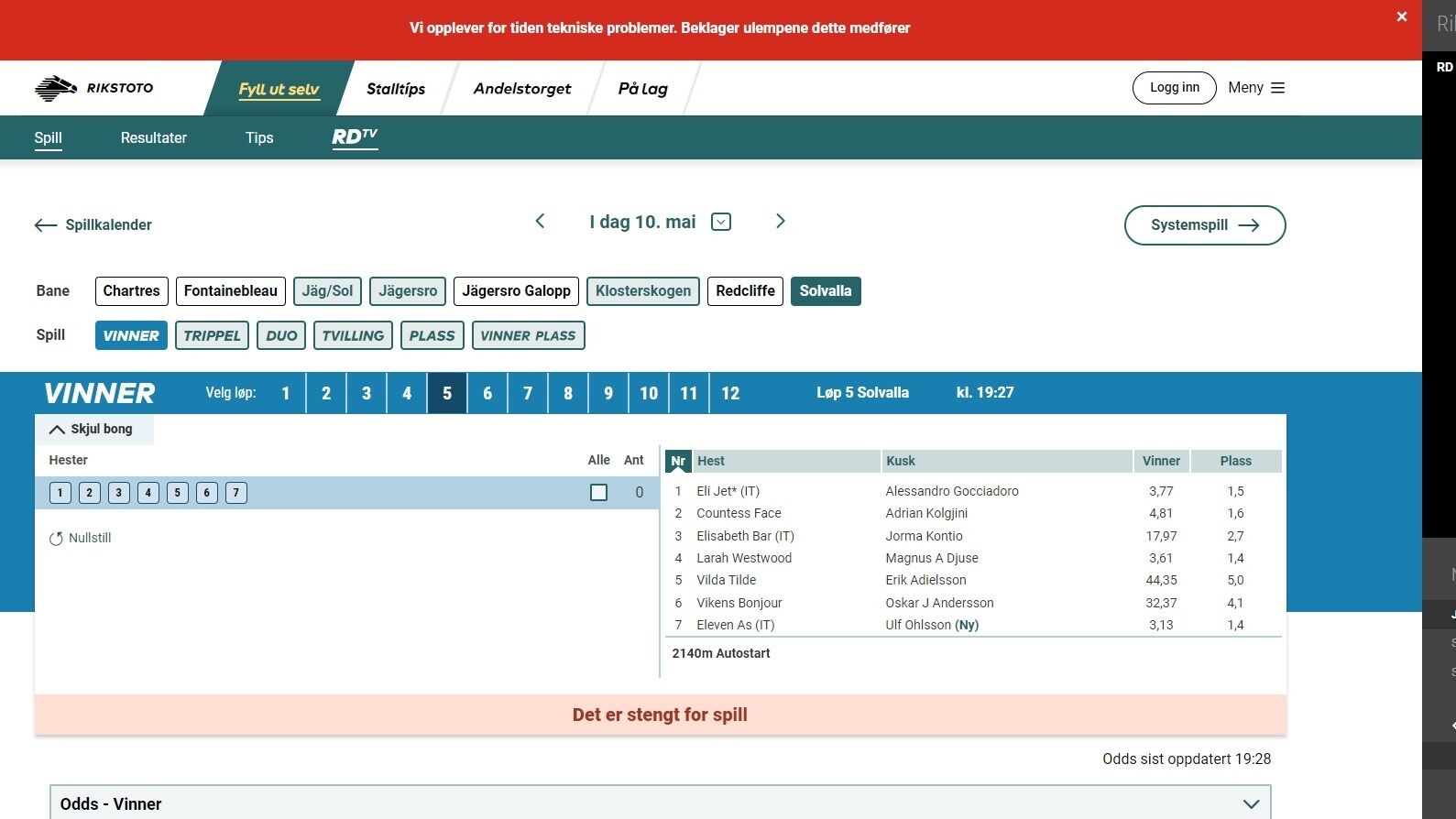Select Spill in the green navigation
Image resolution: width=1456 pixels, height=819 pixels.
[48, 137]
